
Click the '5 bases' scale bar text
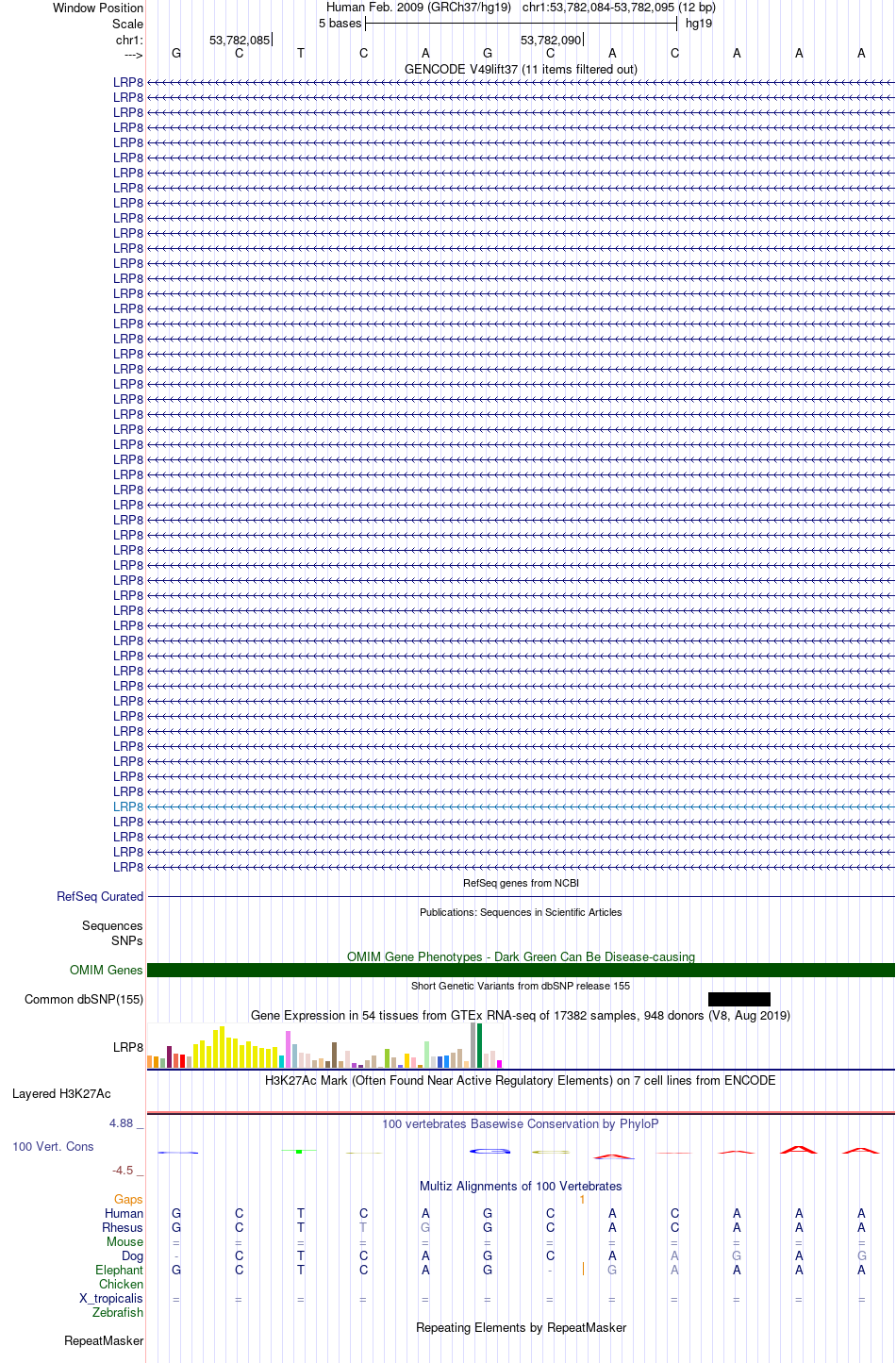point(340,23)
